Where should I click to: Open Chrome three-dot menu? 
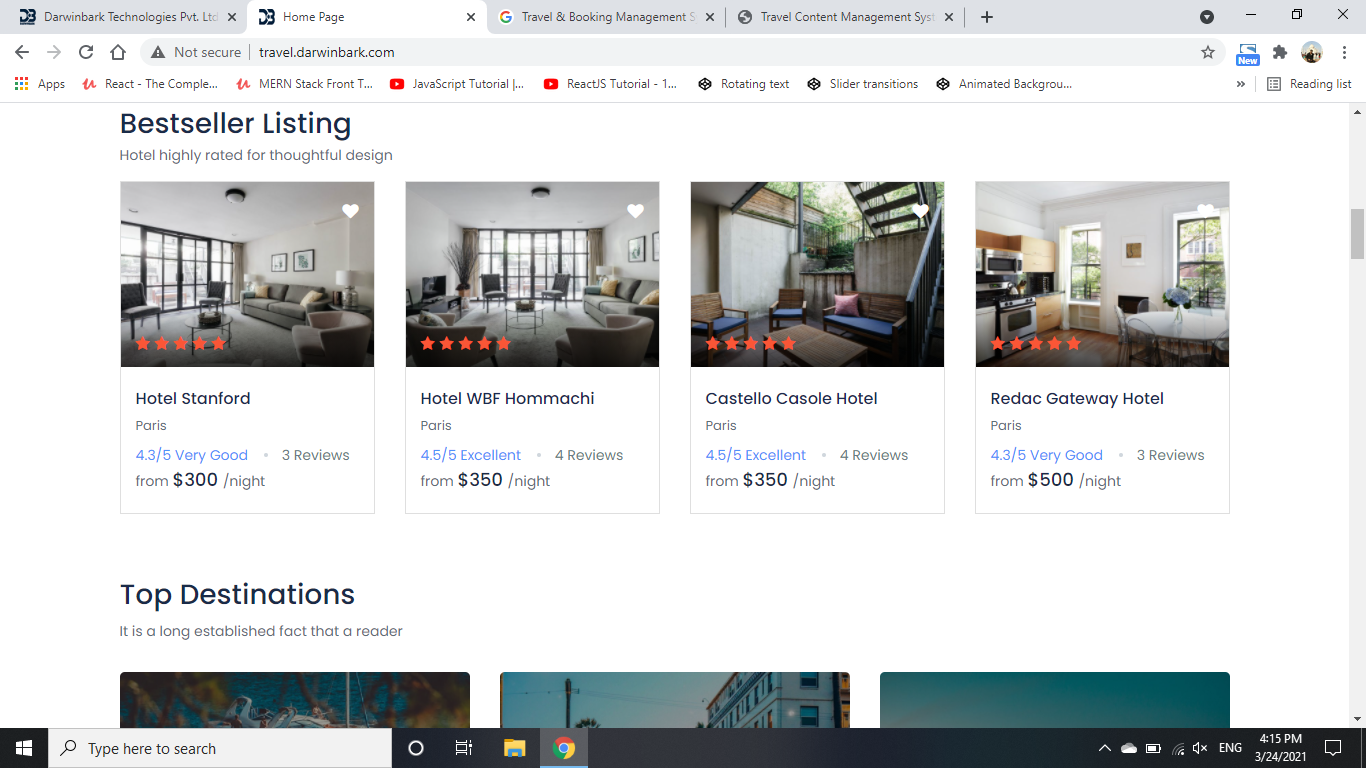point(1344,52)
